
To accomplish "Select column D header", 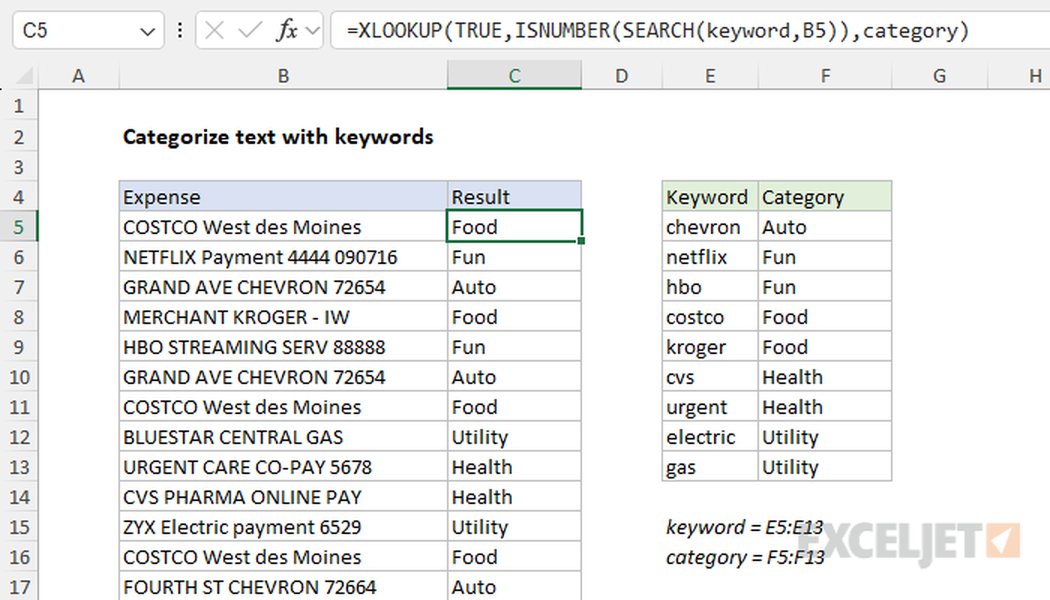I will tap(621, 76).
